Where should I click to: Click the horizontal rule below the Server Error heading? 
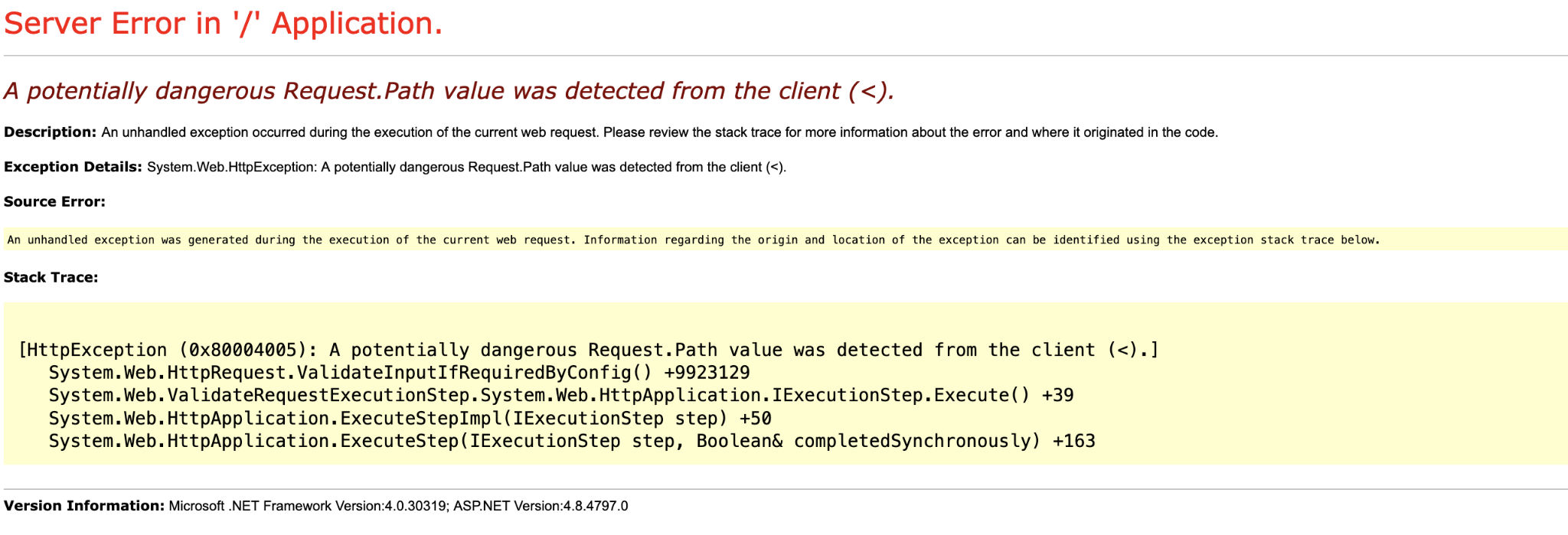pos(784,56)
